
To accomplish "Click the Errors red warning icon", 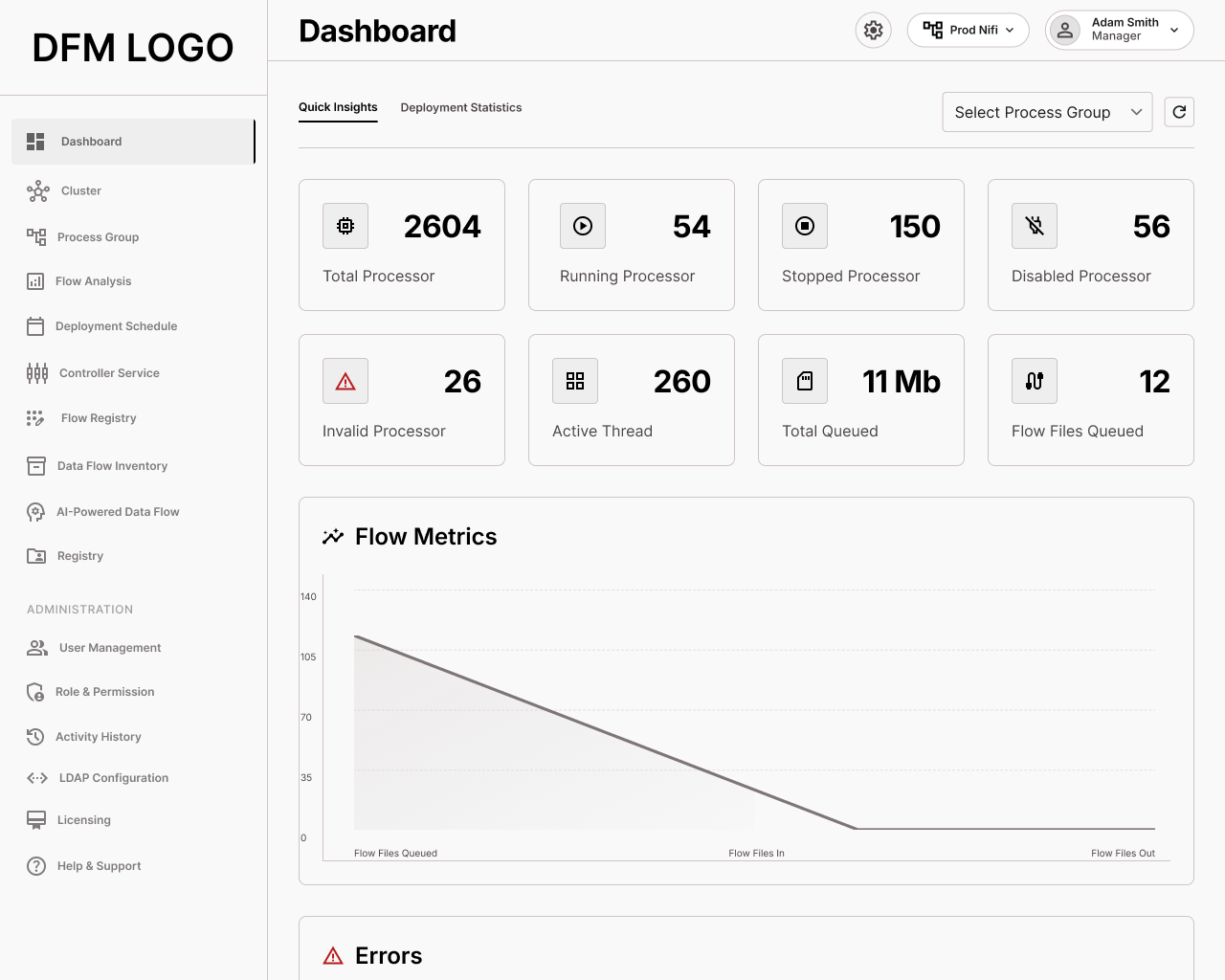I will click(333, 955).
